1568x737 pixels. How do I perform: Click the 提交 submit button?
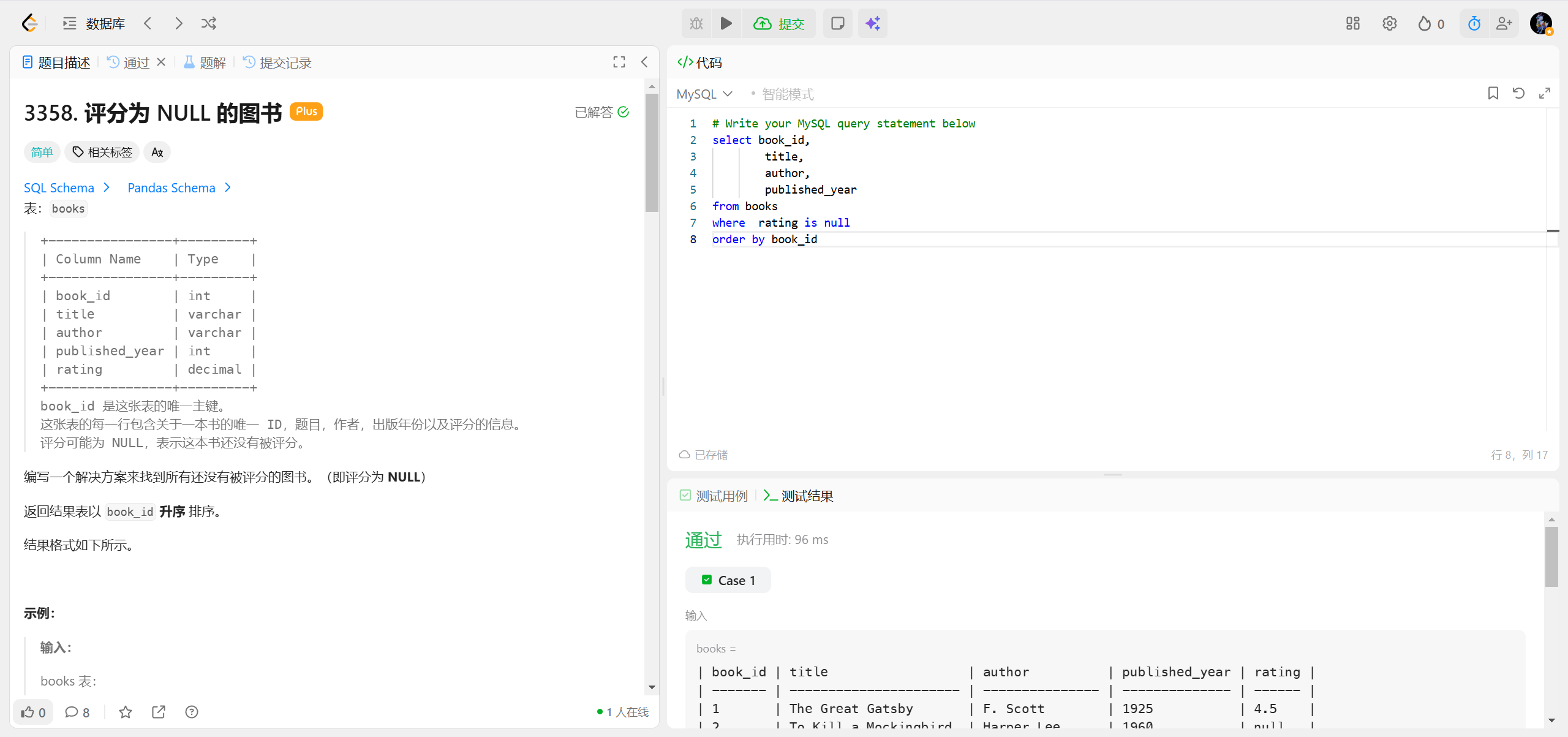tap(779, 23)
